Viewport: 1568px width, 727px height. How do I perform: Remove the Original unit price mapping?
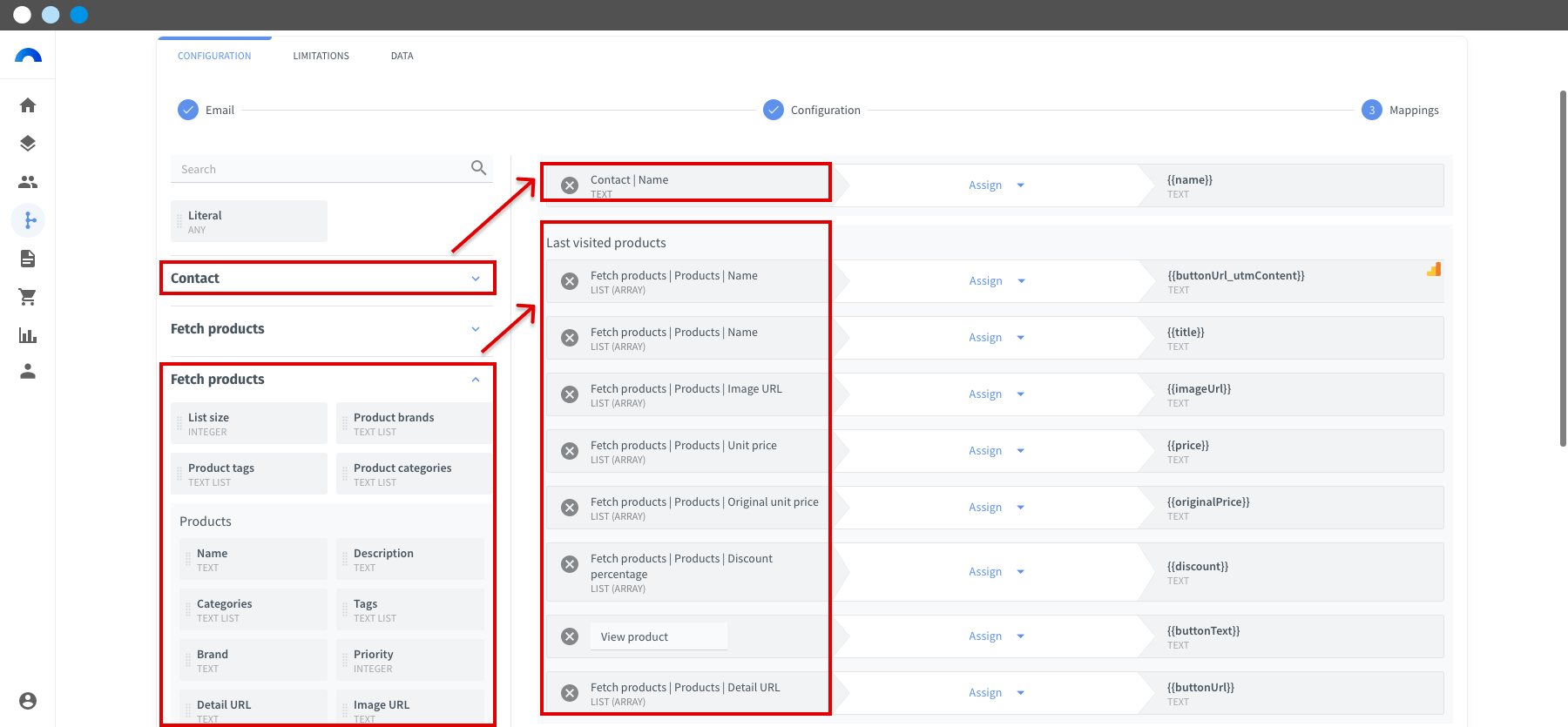click(x=570, y=508)
